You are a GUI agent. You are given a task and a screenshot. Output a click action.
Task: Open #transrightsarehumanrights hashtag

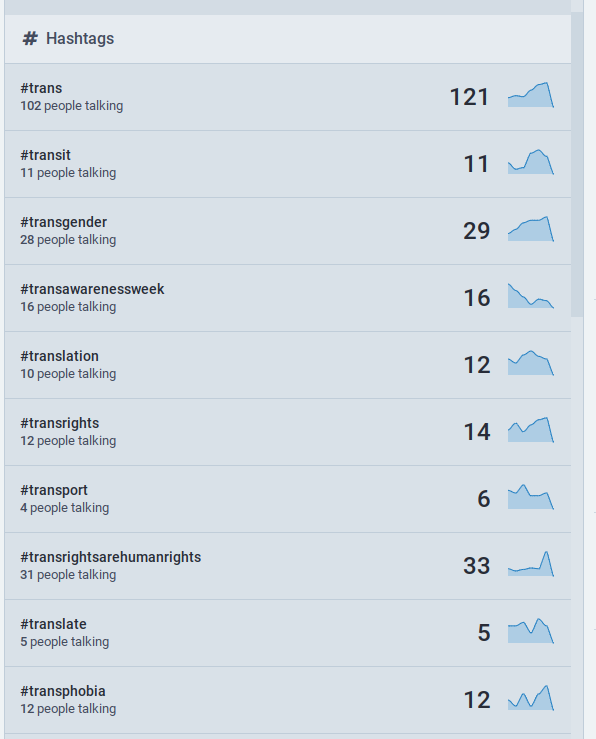click(111, 557)
